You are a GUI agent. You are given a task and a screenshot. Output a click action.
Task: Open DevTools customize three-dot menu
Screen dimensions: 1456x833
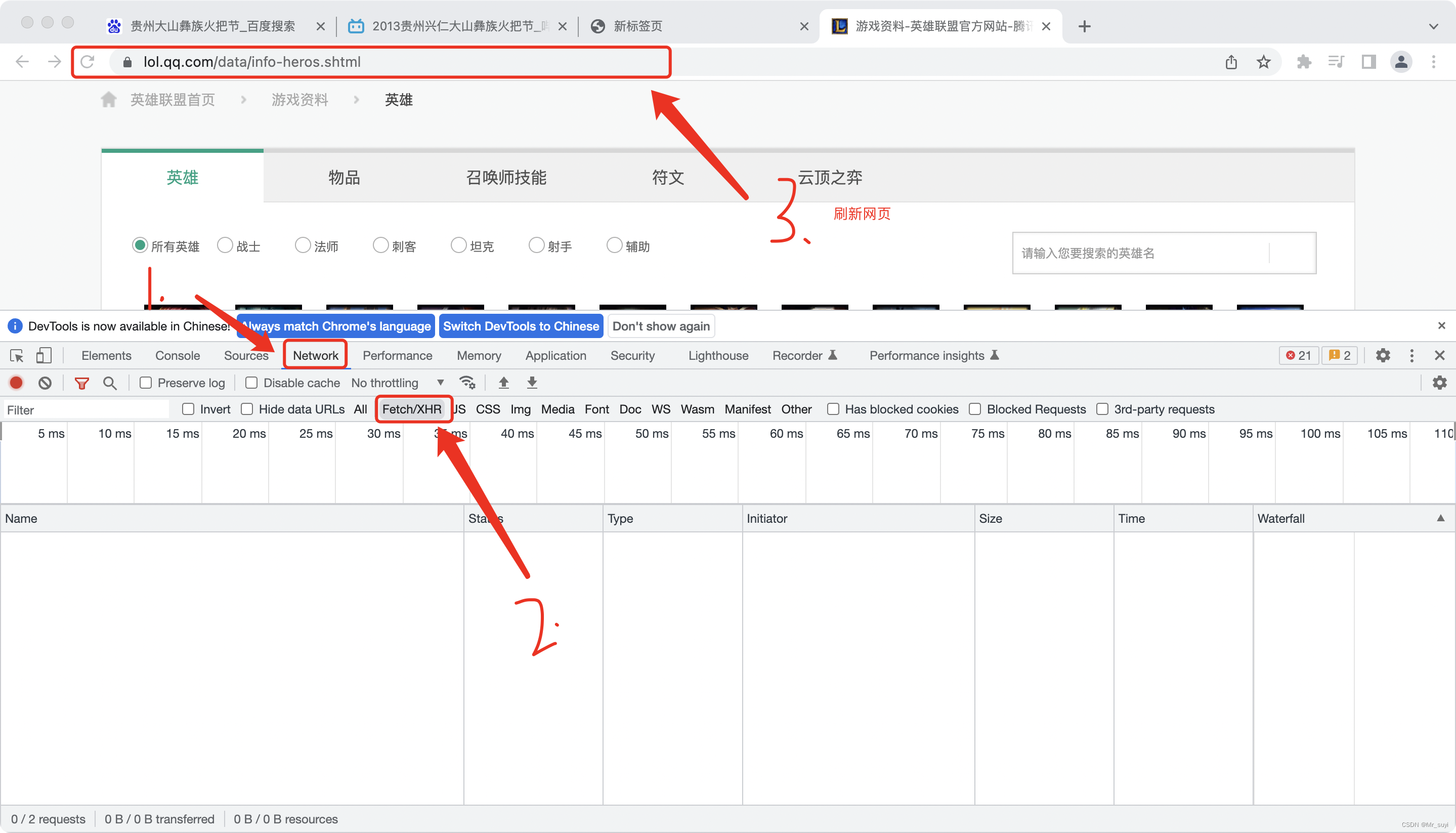pyautogui.click(x=1411, y=355)
